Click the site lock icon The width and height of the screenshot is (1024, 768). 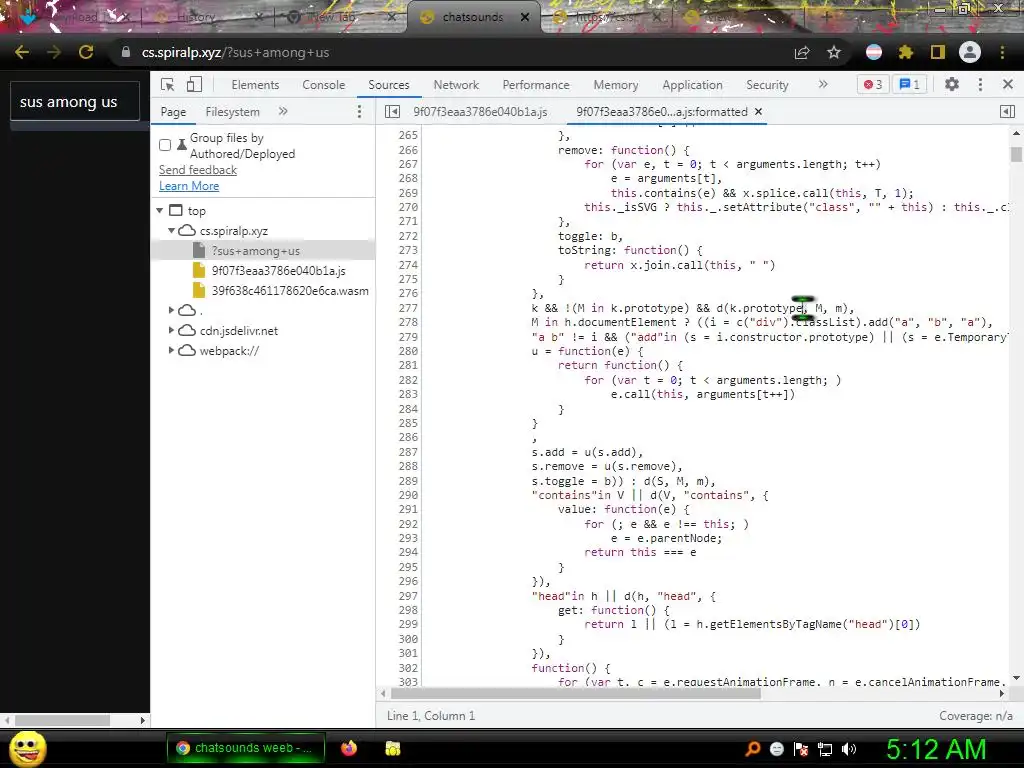pyautogui.click(x=125, y=52)
